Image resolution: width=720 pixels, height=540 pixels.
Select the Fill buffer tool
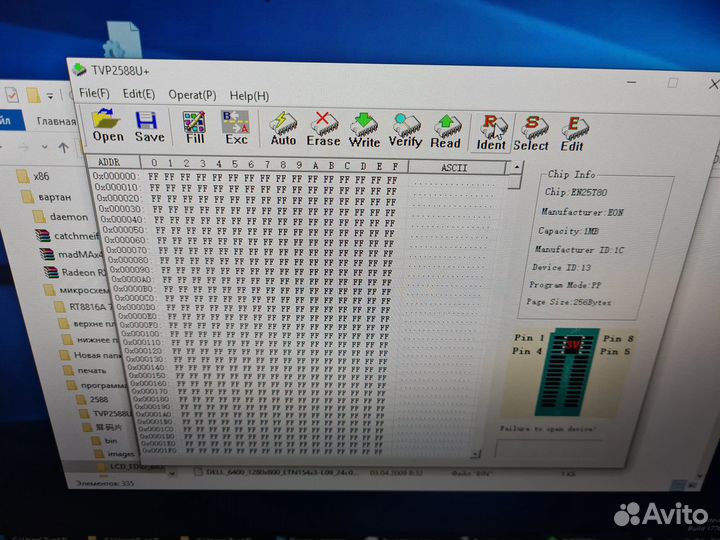[195, 127]
